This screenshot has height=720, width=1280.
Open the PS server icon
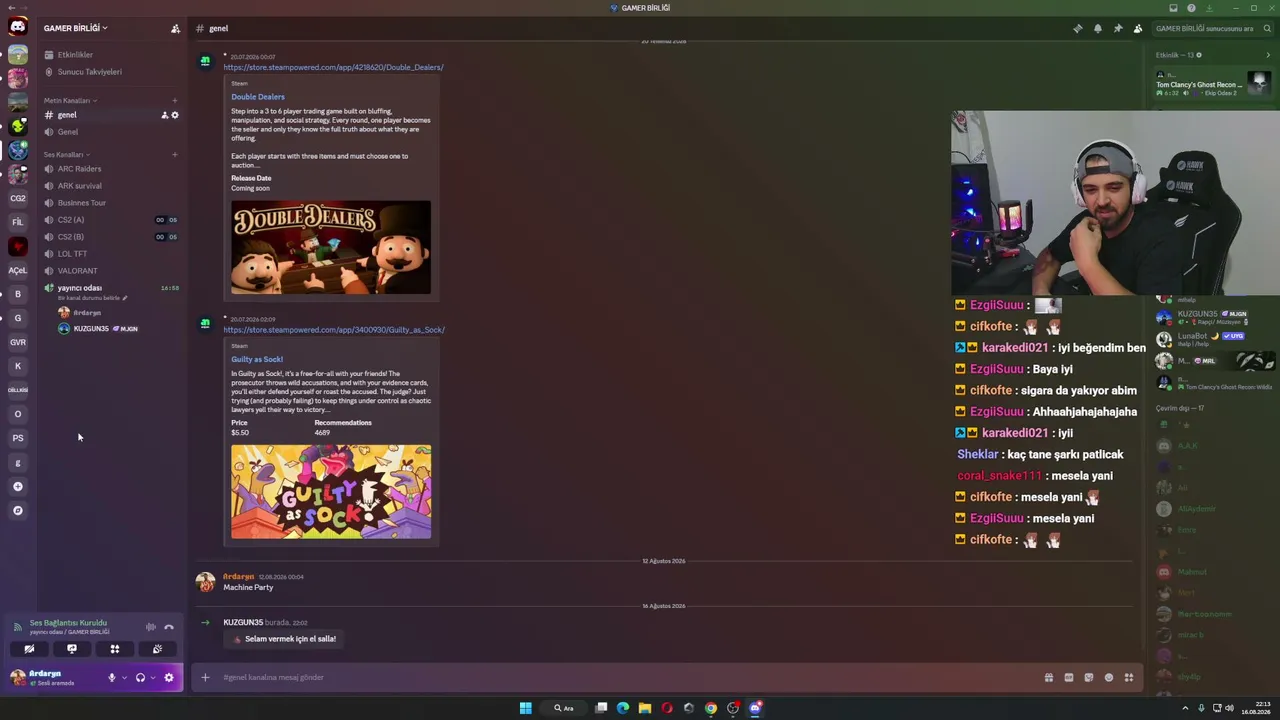coord(17,438)
